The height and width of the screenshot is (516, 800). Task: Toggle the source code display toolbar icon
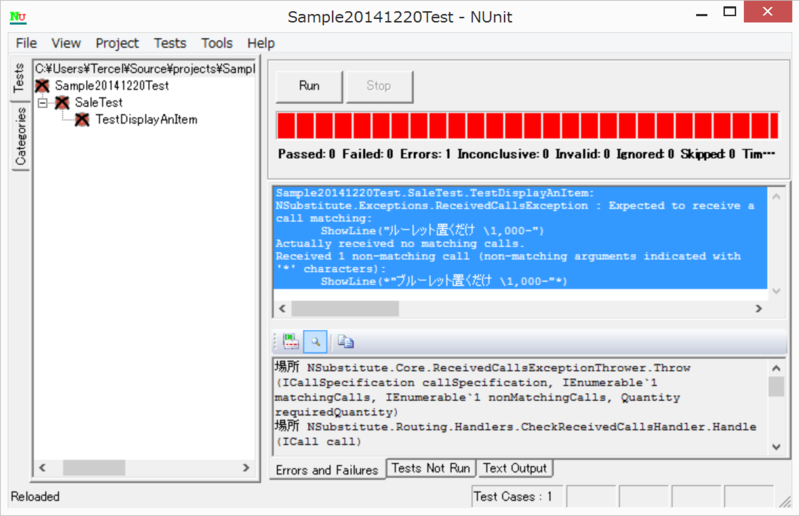click(291, 341)
